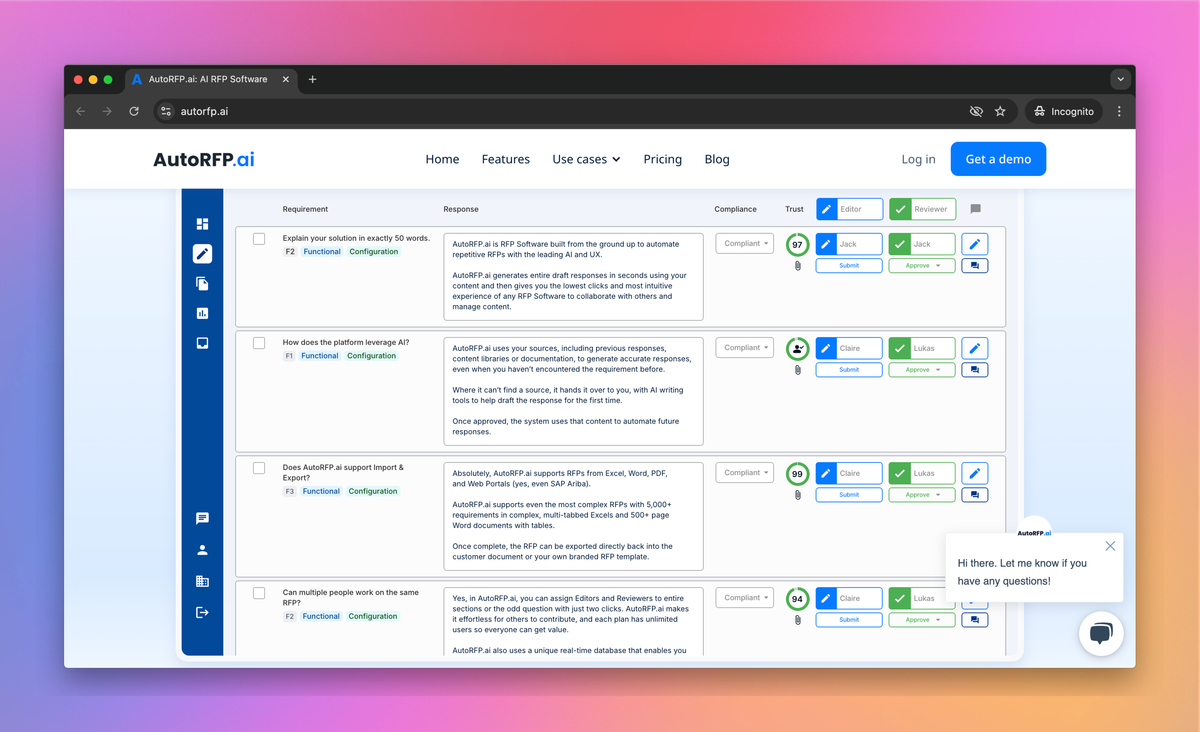
Task: Open the company building icon in the sidebar
Action: click(203, 581)
